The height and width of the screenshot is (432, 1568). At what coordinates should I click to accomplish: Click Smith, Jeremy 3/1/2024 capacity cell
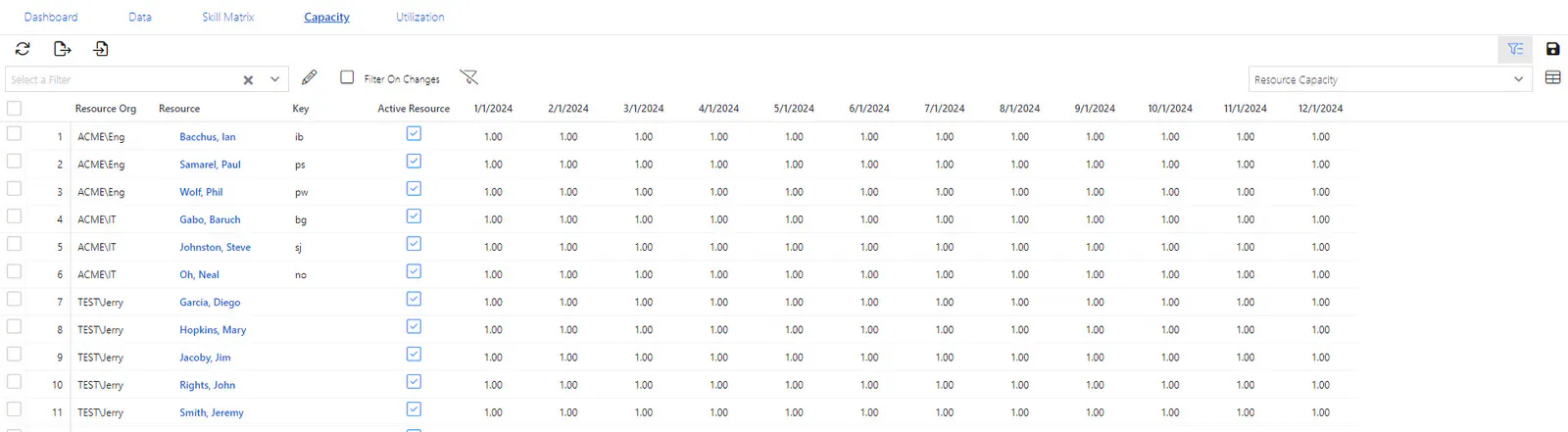(644, 412)
